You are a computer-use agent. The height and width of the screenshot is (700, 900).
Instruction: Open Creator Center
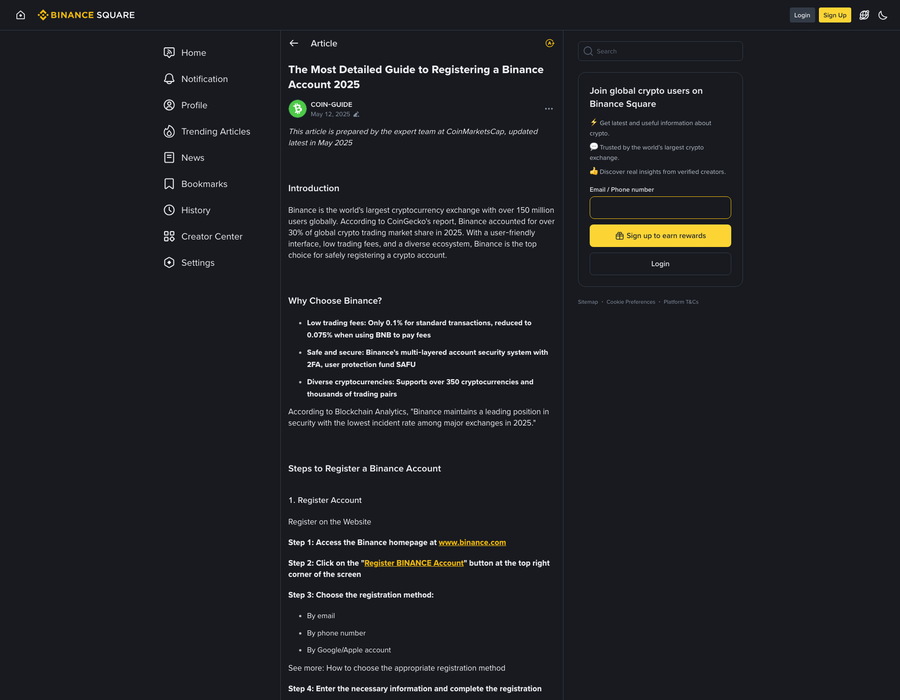click(211, 236)
